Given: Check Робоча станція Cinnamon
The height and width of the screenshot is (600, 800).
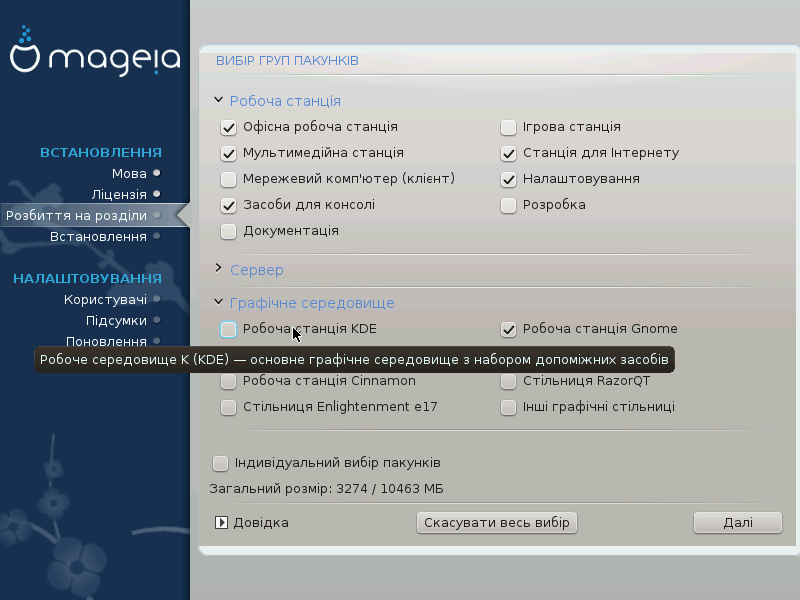Looking at the screenshot, I should point(229,381).
